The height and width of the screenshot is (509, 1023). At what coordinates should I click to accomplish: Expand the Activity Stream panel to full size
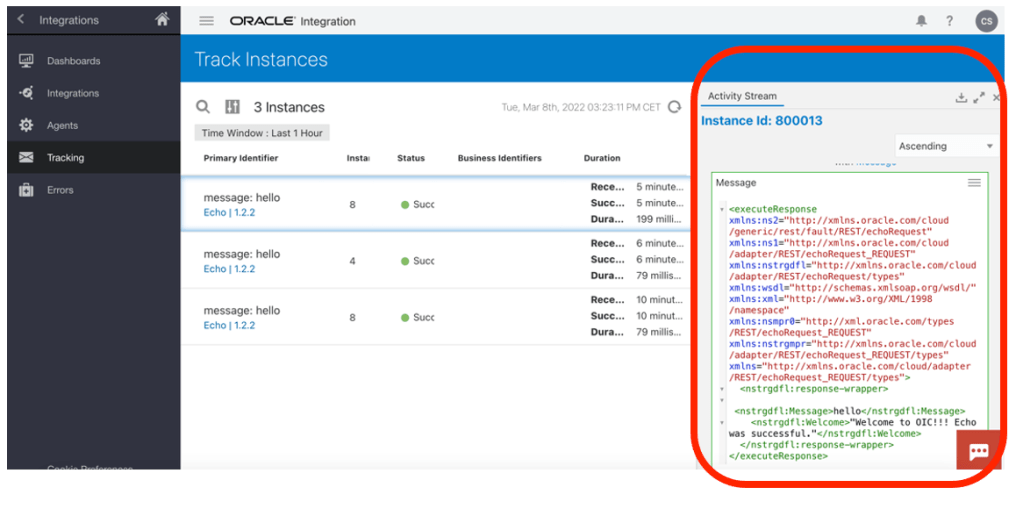tap(979, 97)
